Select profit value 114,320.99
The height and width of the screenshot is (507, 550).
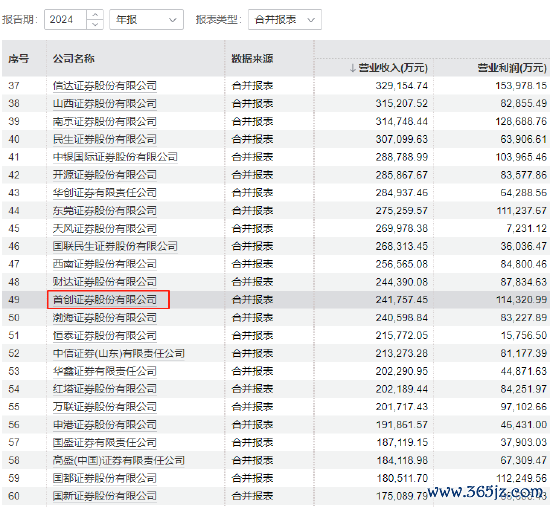[x=521, y=300]
